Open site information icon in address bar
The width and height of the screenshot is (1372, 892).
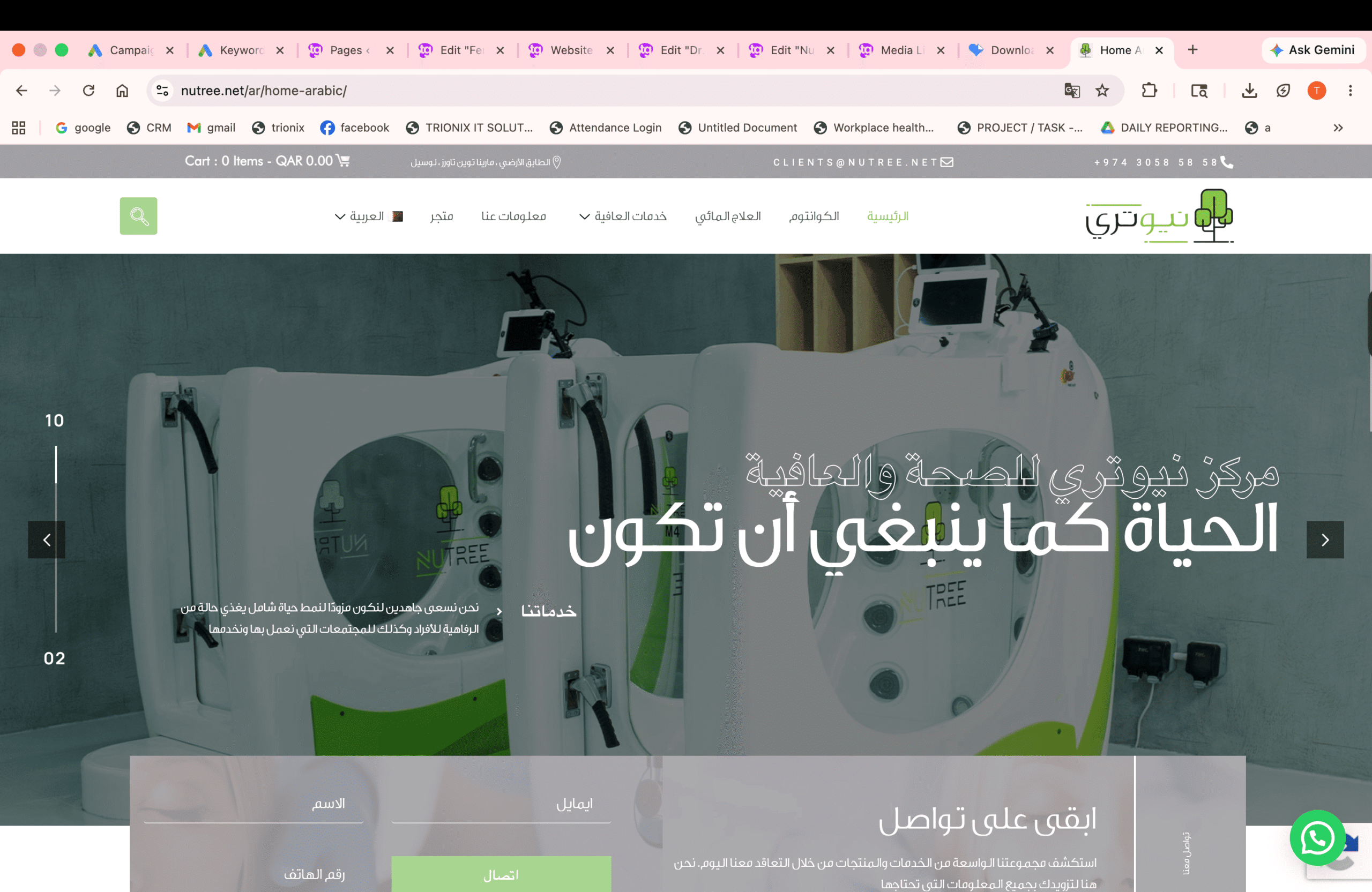pyautogui.click(x=162, y=91)
